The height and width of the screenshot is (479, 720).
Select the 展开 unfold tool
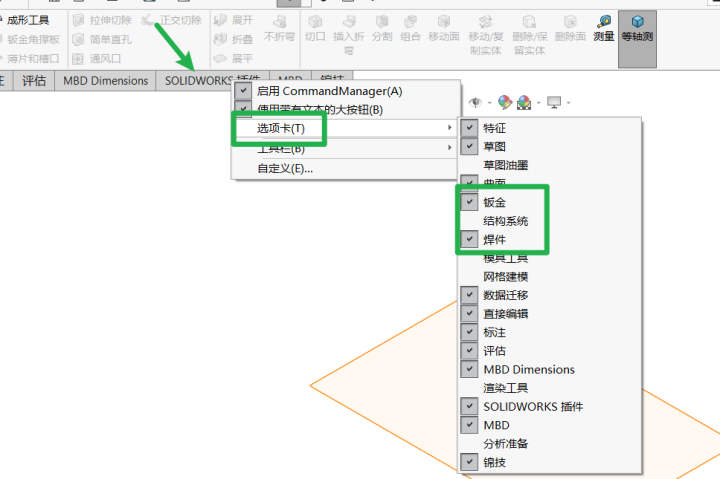[x=234, y=20]
